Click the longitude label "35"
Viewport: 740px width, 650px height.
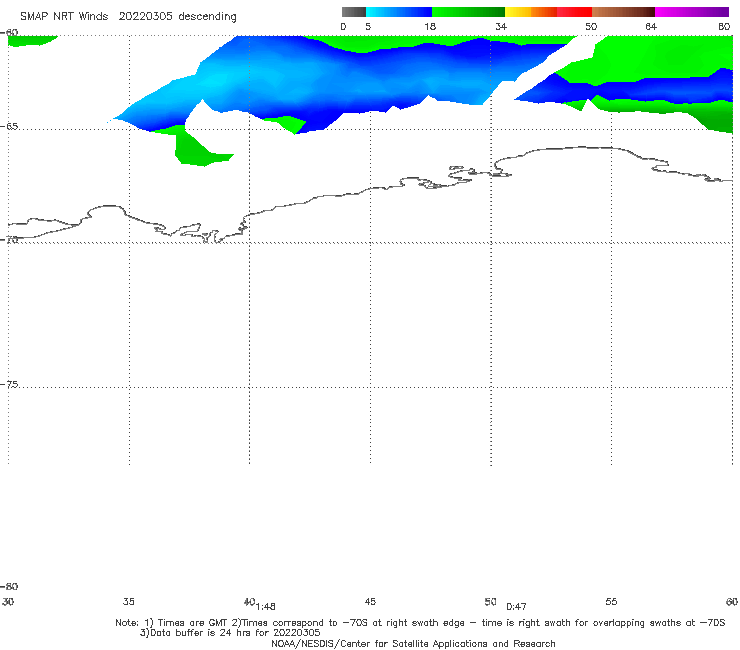[x=129, y=601]
